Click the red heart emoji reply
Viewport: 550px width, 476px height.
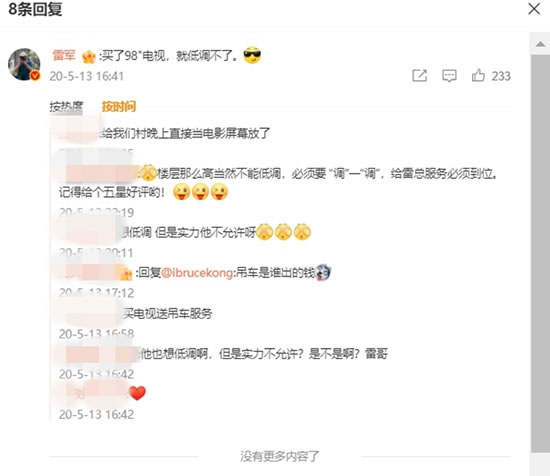tap(137, 393)
